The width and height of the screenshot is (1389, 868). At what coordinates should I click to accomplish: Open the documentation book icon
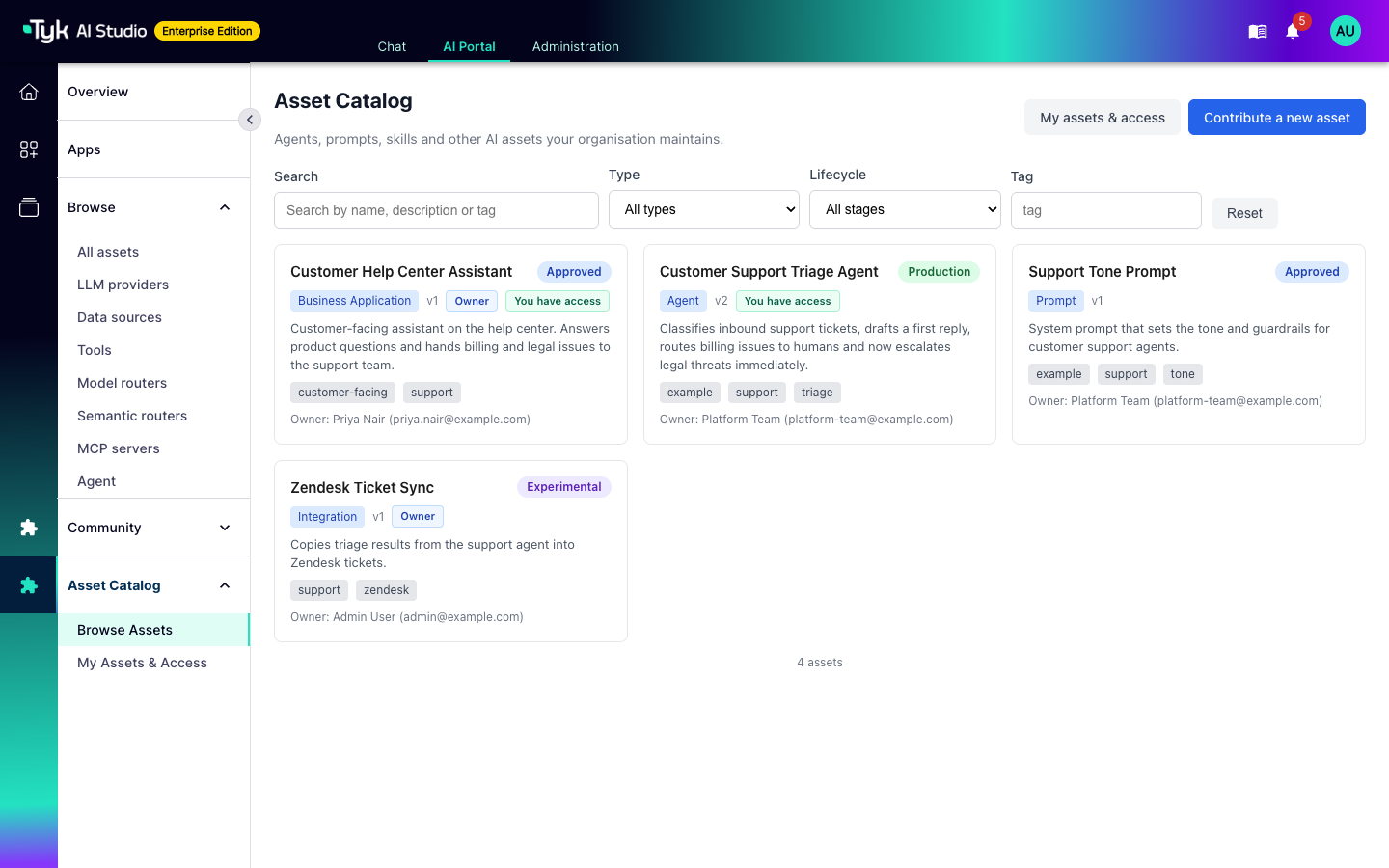coord(1258,32)
